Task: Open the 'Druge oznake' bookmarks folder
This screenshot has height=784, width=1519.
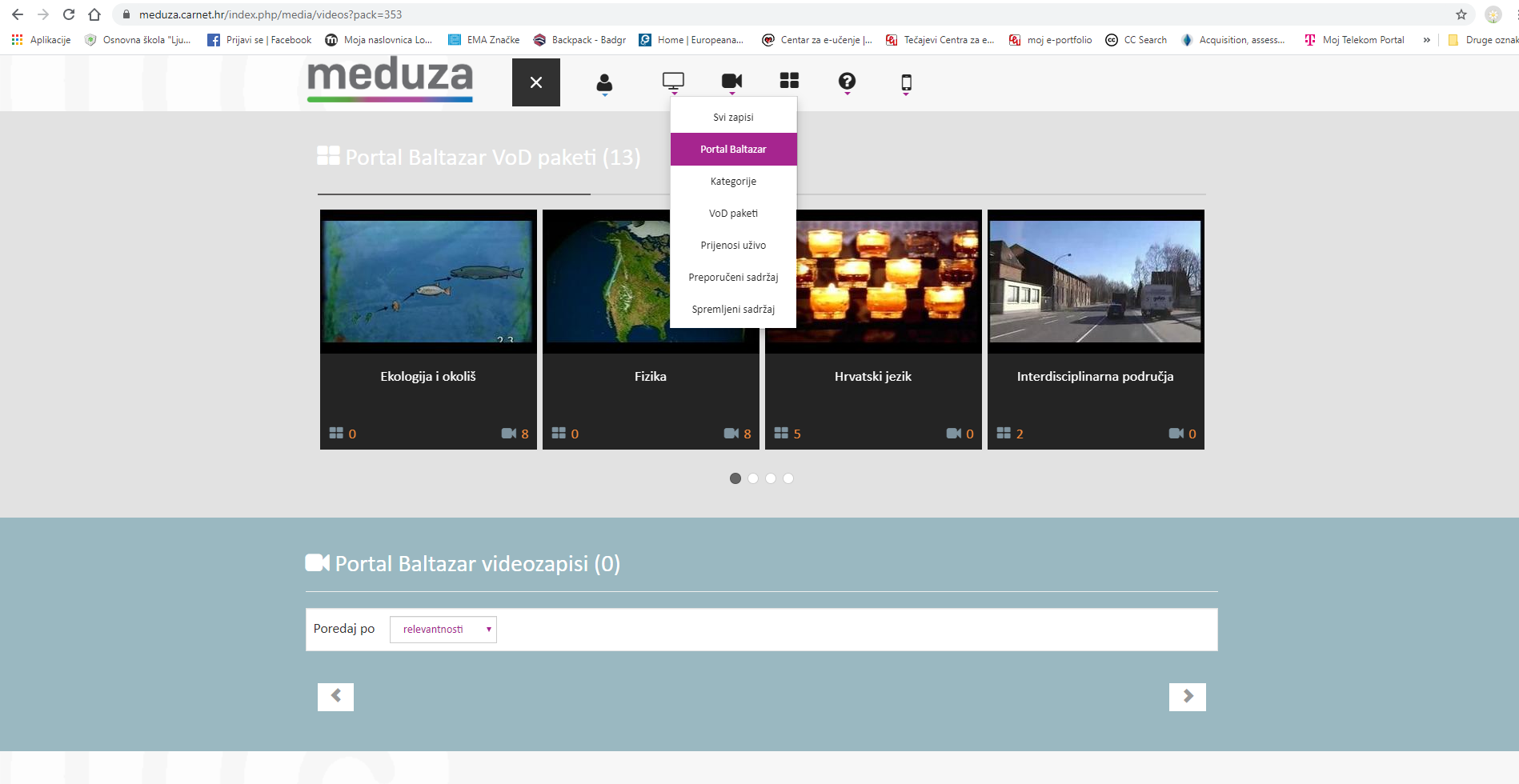Action: point(1482,40)
